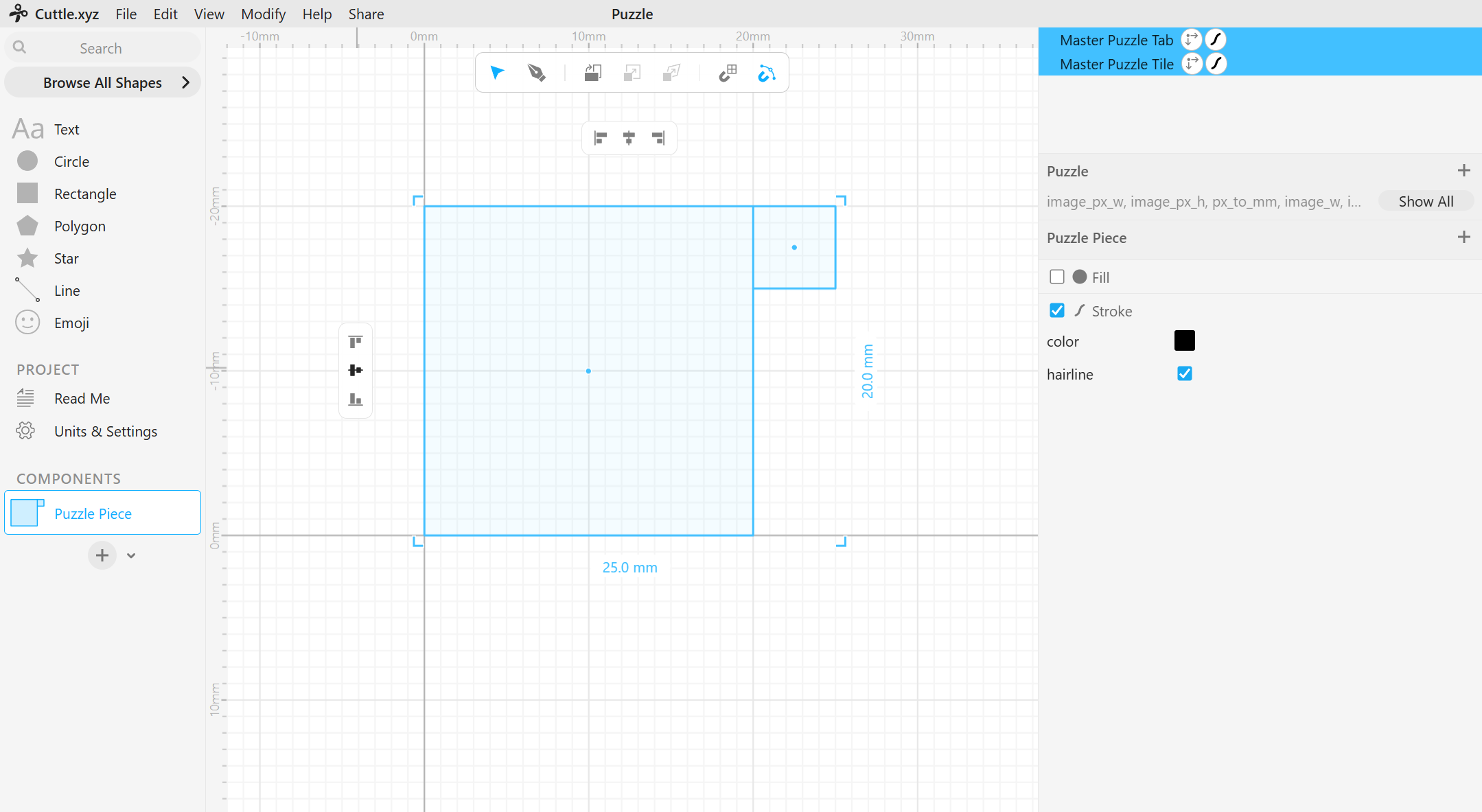Open the black stroke color swatch
The image size is (1482, 812).
click(1185, 340)
